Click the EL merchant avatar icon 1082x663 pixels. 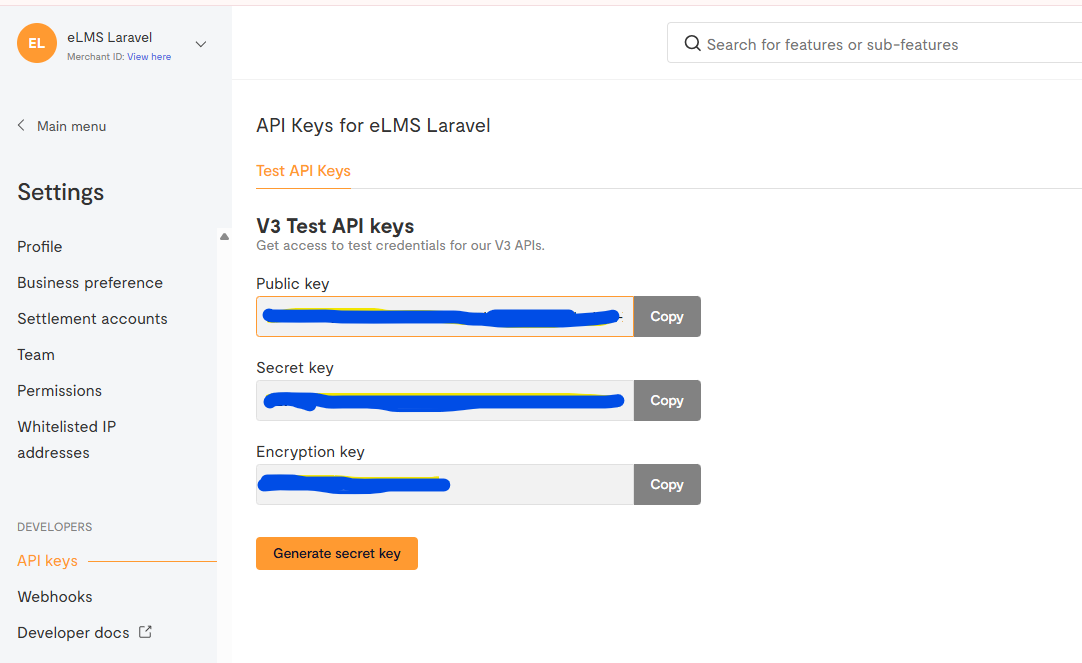click(x=37, y=43)
